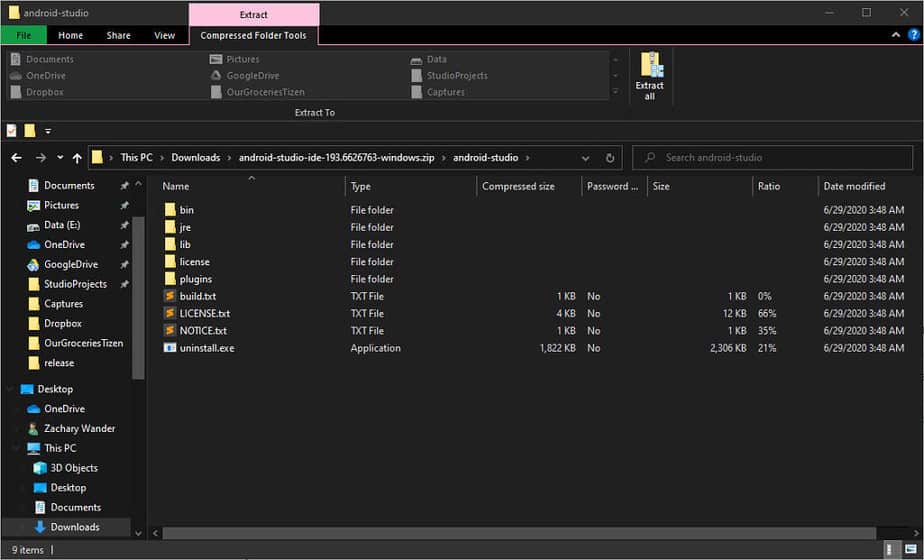Image resolution: width=924 pixels, height=560 pixels.
Task: Click the horizontal scrollbar in file list
Action: click(500, 533)
